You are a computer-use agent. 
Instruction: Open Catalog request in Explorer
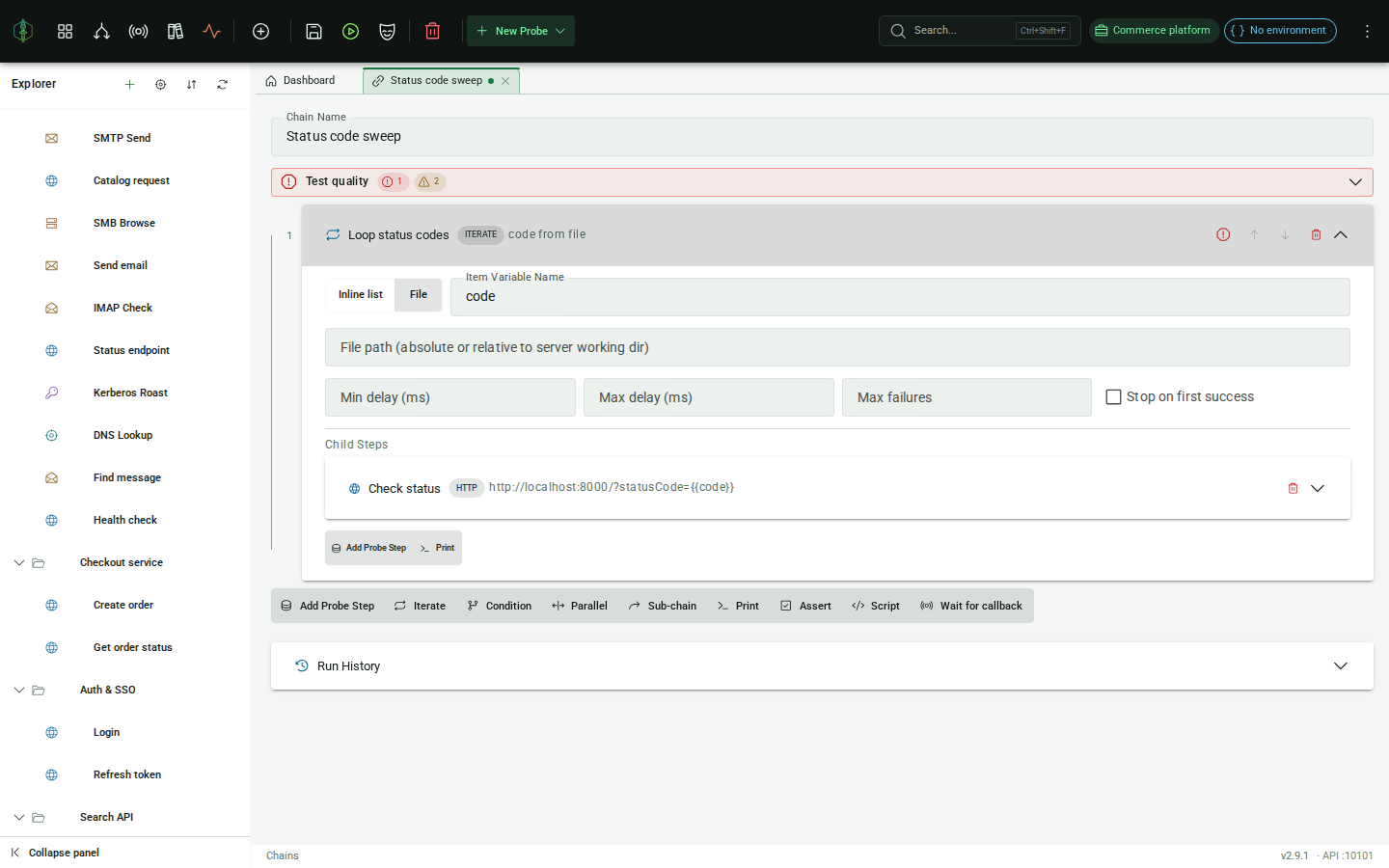pos(131,180)
